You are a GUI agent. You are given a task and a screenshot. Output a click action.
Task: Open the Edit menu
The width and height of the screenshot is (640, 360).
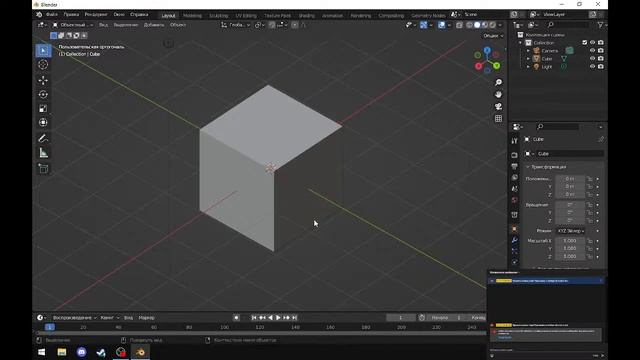[x=71, y=15]
